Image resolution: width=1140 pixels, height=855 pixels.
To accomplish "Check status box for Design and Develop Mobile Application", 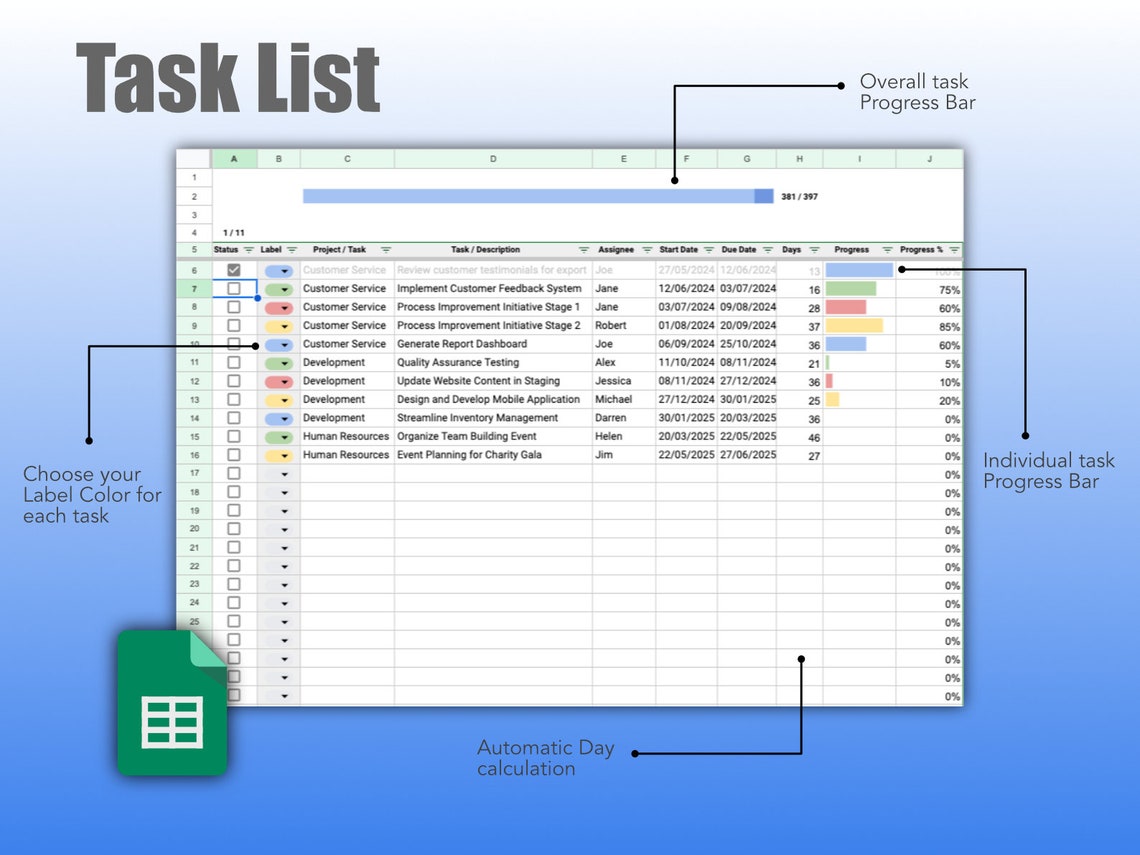I will pyautogui.click(x=233, y=399).
